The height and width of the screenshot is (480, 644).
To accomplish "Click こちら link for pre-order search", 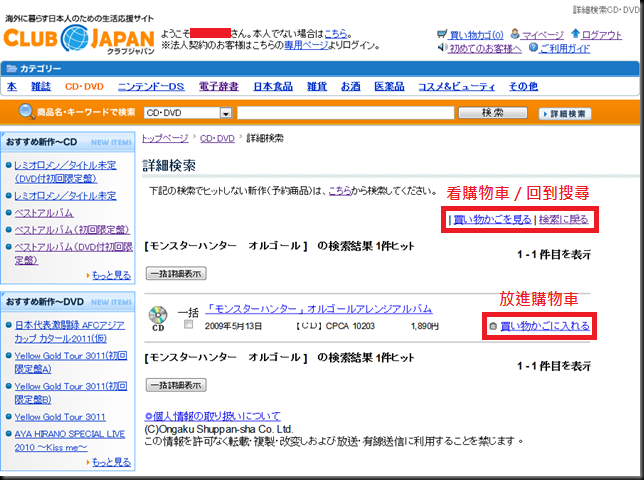I will [x=340, y=191].
